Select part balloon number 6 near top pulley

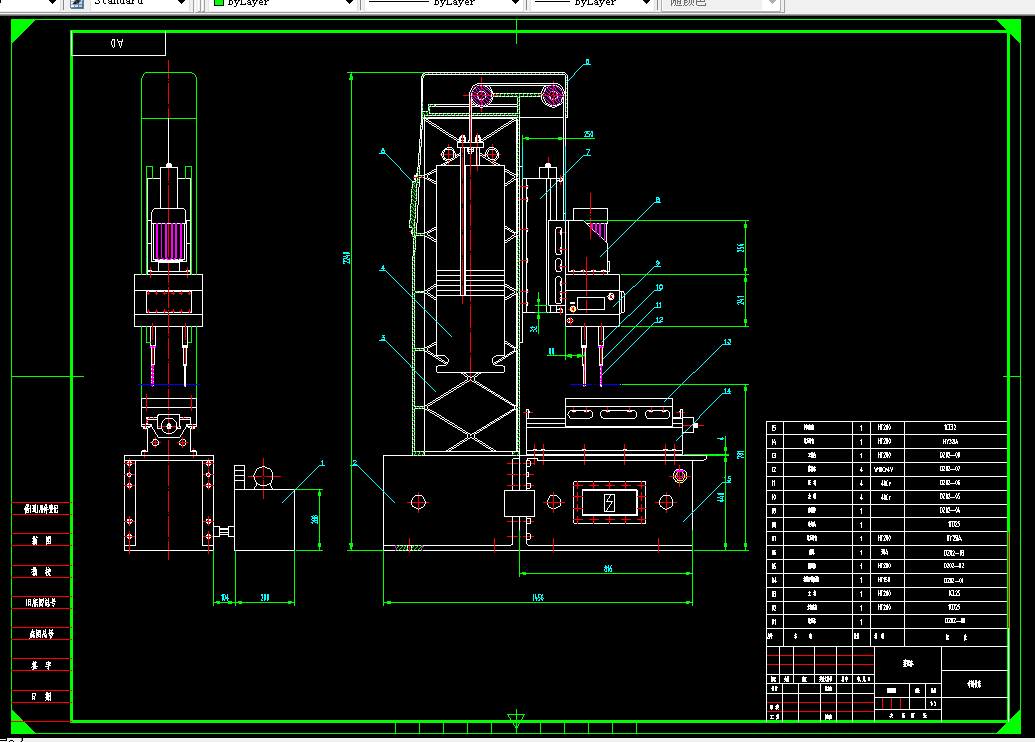point(587,62)
